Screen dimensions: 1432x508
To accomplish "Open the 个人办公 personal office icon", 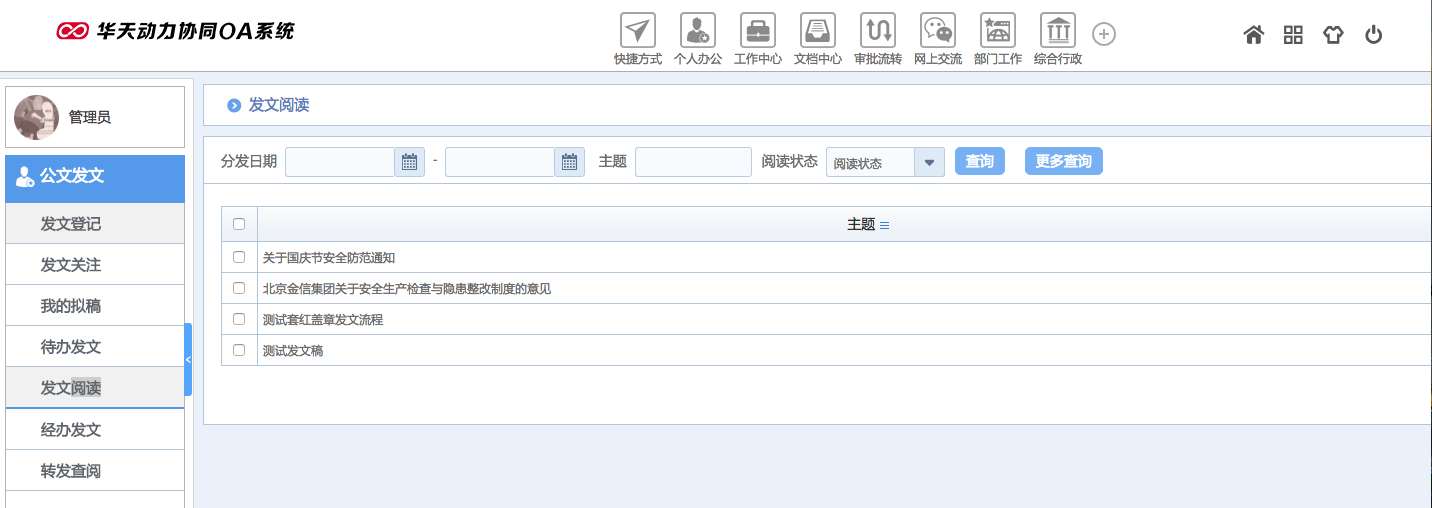I will (698, 30).
